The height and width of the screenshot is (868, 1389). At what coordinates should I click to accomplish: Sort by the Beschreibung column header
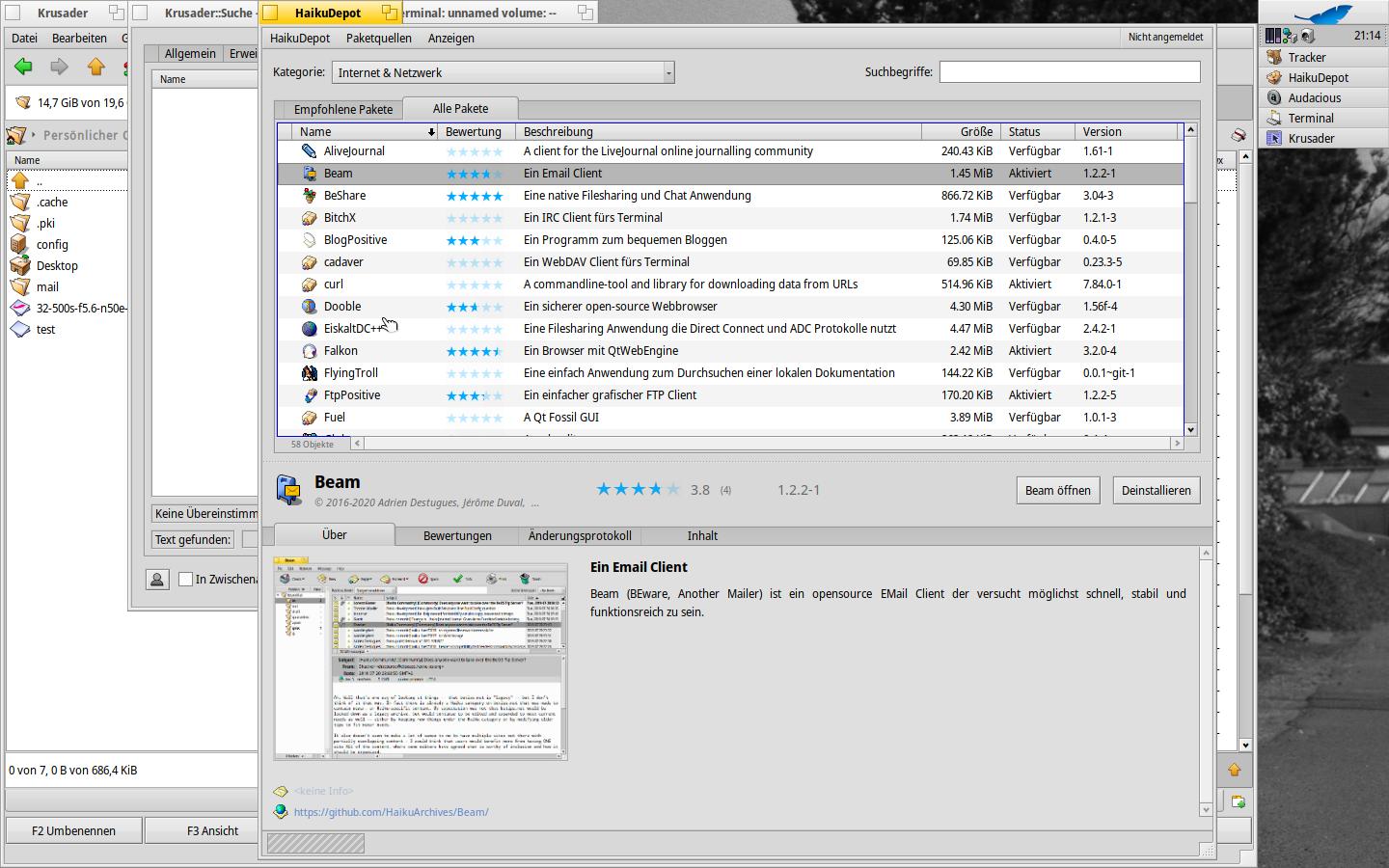tap(719, 131)
